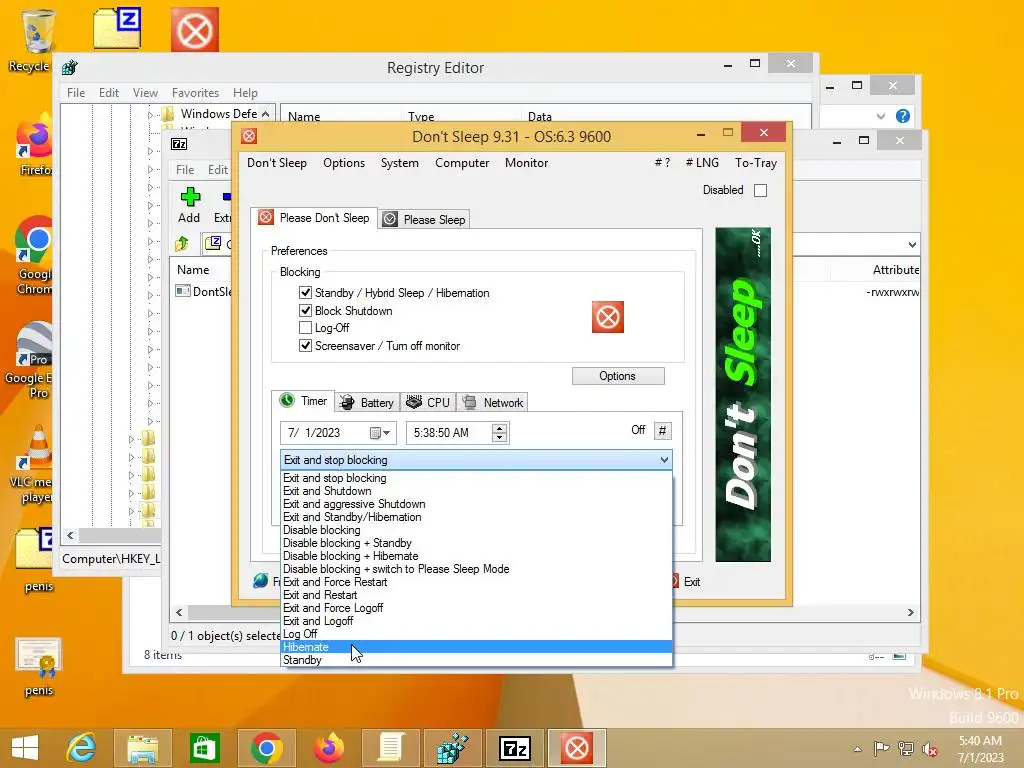This screenshot has height=768, width=1024.
Task: Open the Computer menu
Action: (x=462, y=163)
